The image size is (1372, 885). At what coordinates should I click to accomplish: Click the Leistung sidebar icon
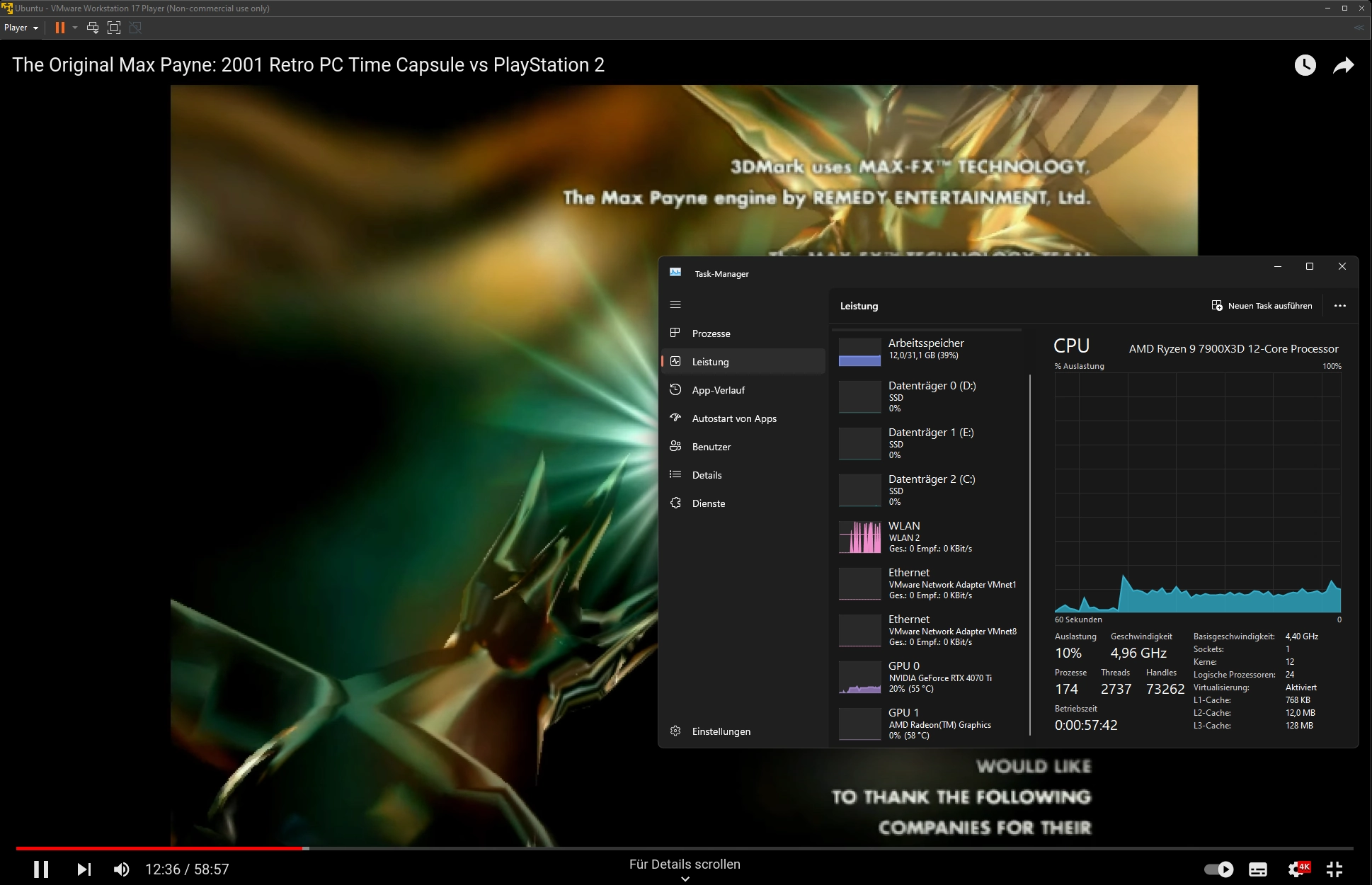675,361
